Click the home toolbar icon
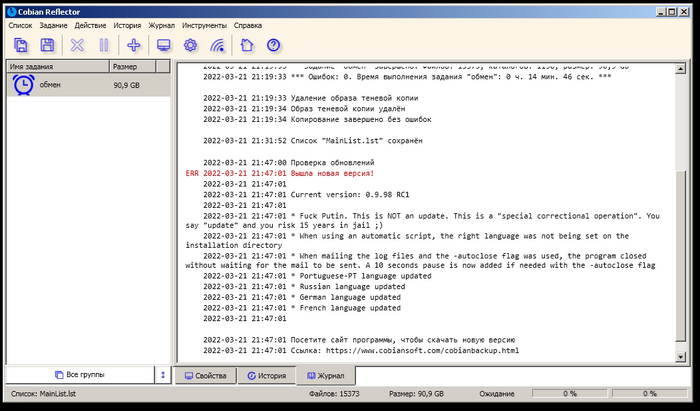Screen dimensions: 700x411 (x=247, y=44)
